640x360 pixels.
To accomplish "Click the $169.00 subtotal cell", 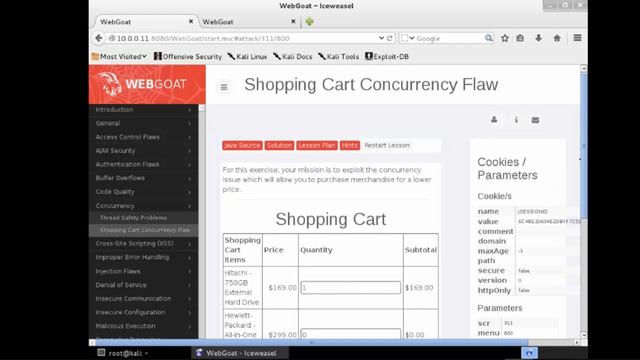I will [x=420, y=287].
